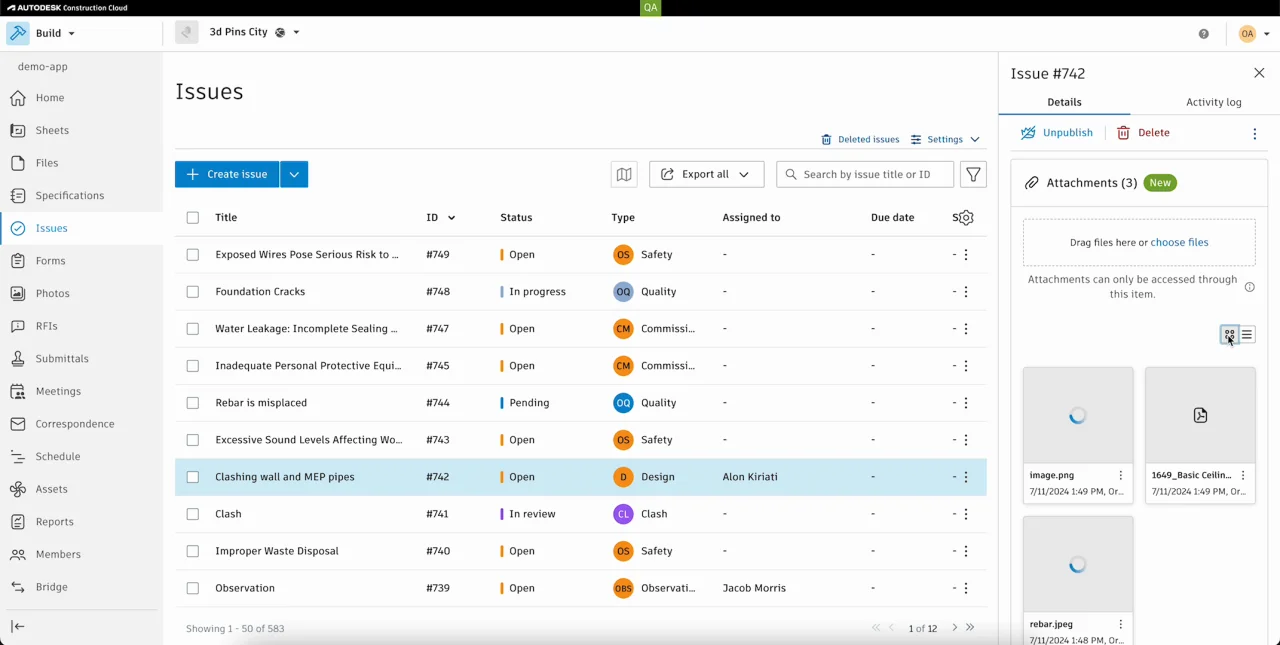Check the Observation issue row
This screenshot has width=1280, height=645.
coord(193,588)
